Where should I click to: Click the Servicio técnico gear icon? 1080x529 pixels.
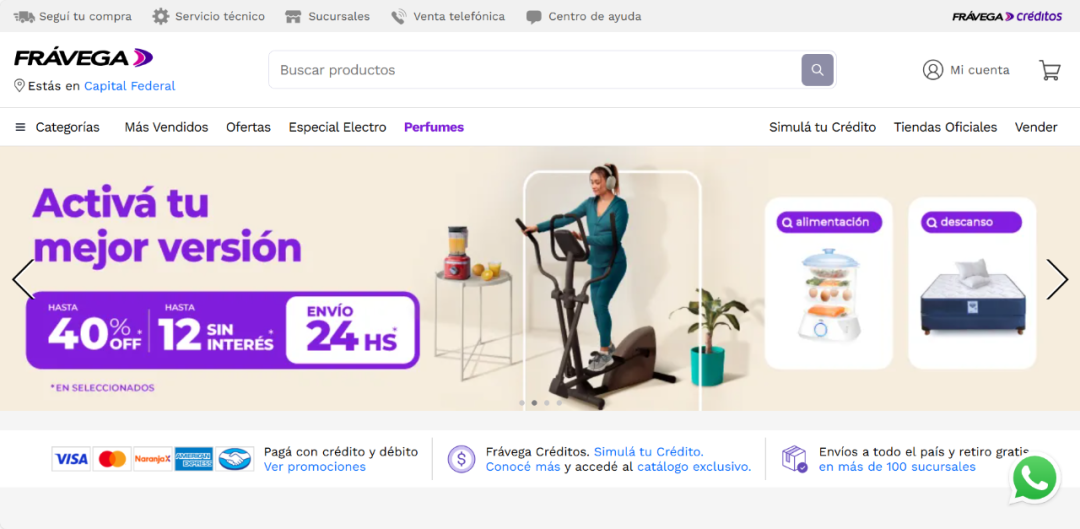coord(160,17)
